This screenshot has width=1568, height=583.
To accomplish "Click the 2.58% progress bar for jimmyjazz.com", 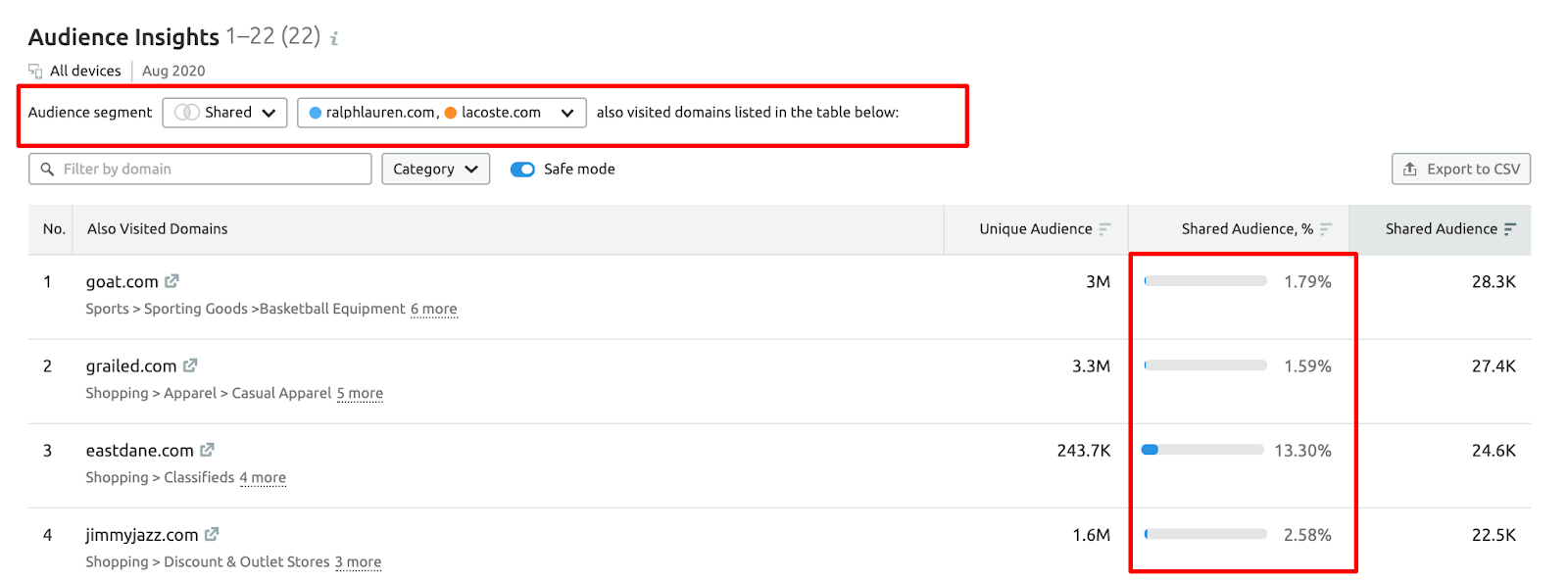I will tap(1205, 534).
